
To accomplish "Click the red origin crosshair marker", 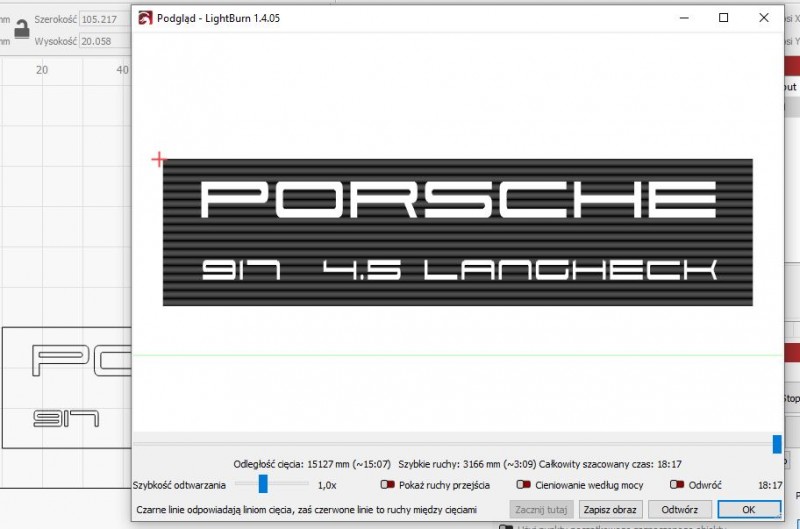I will [x=159, y=160].
